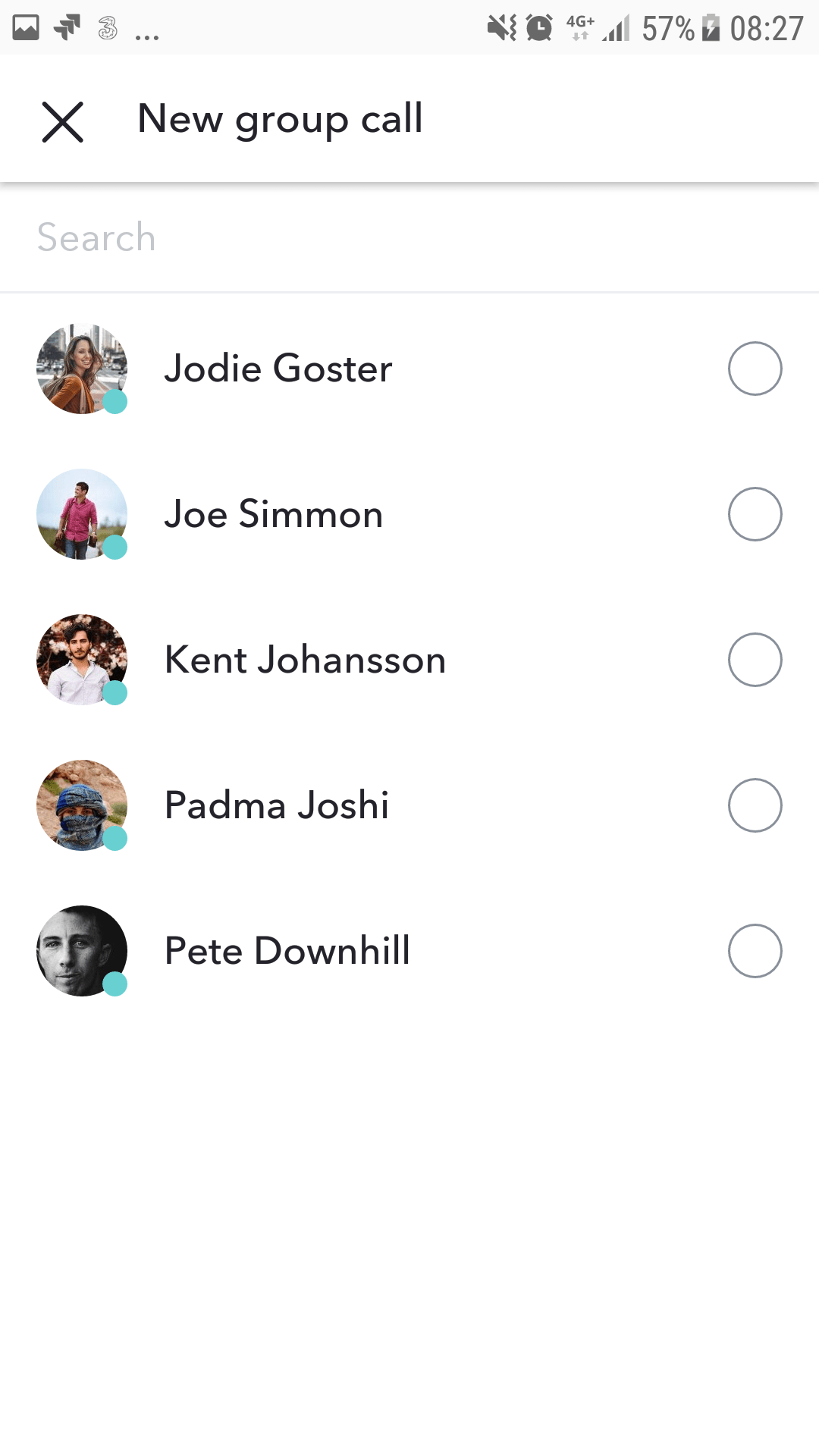This screenshot has height=1456, width=819.
Task: Tap the image notification icon in status bar
Action: [x=26, y=29]
